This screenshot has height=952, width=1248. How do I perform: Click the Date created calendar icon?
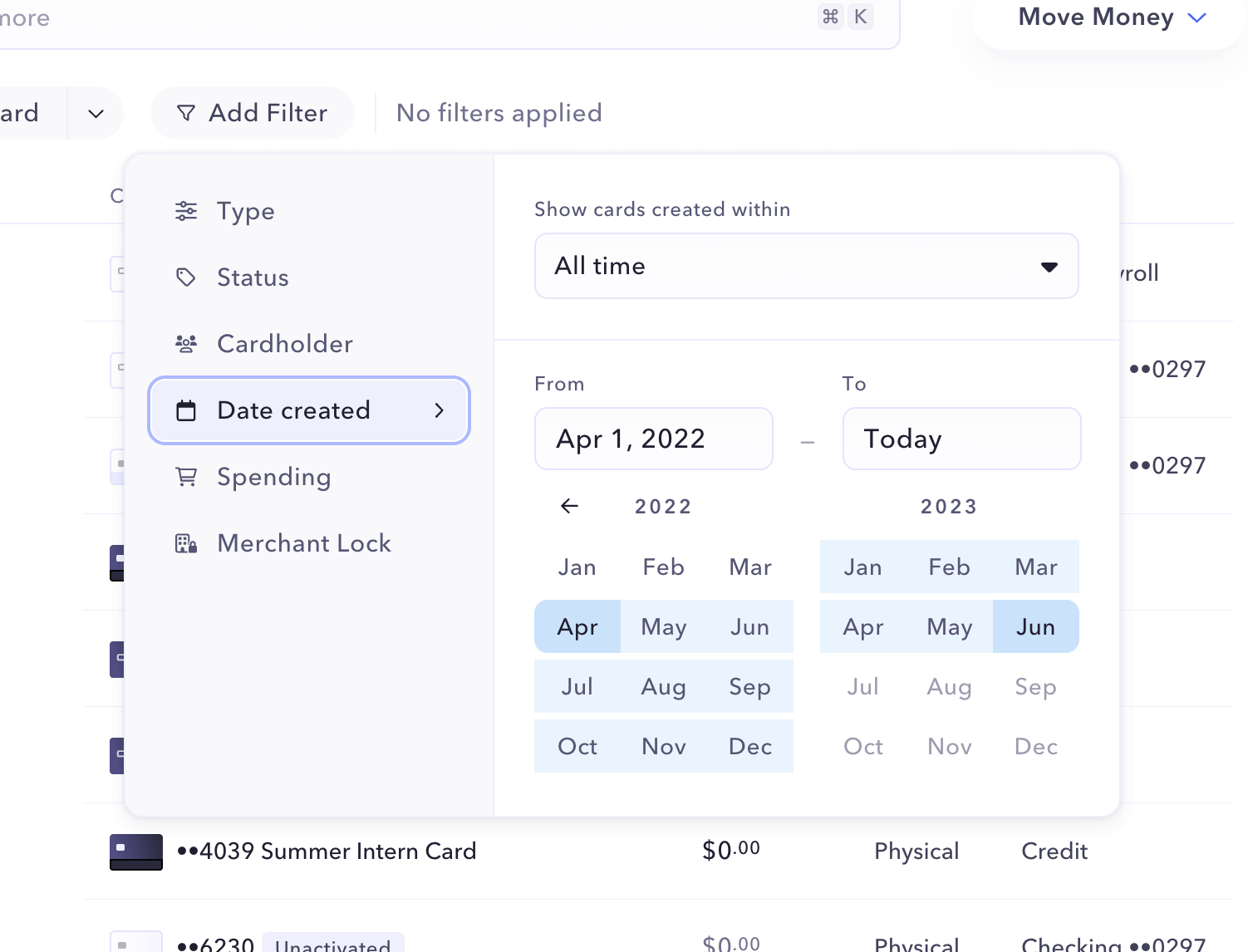(x=186, y=410)
